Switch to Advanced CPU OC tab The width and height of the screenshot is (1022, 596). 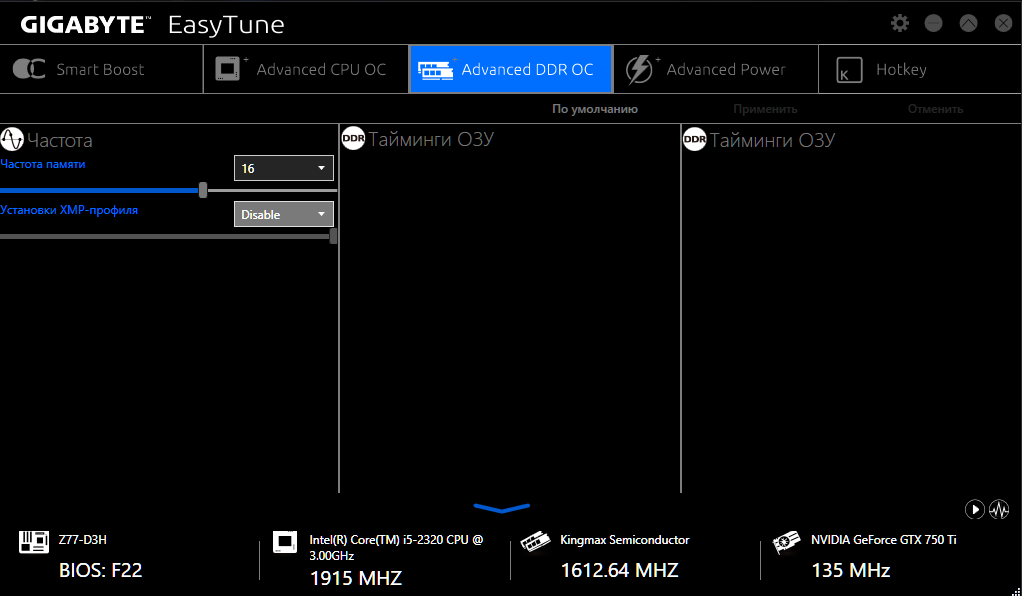tap(306, 69)
